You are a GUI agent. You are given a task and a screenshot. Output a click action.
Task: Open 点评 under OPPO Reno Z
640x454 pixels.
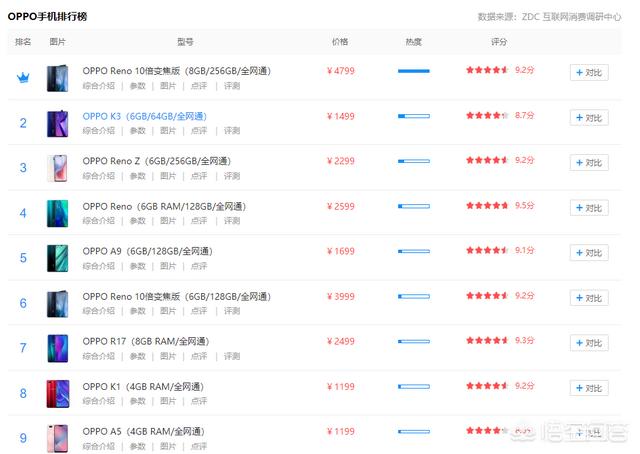tap(199, 176)
